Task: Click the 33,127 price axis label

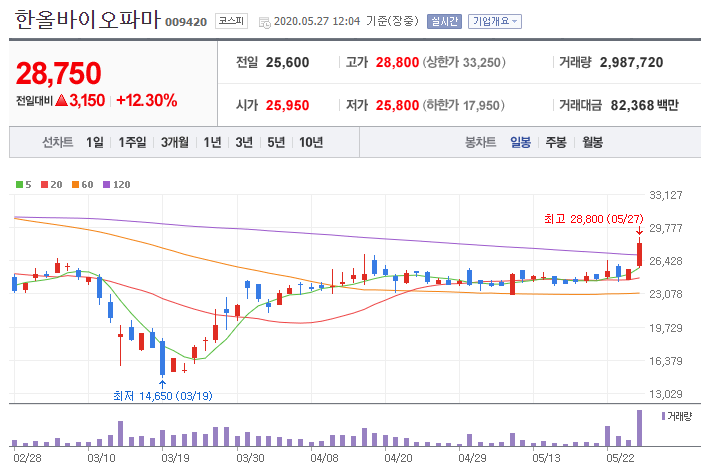Action: point(666,195)
